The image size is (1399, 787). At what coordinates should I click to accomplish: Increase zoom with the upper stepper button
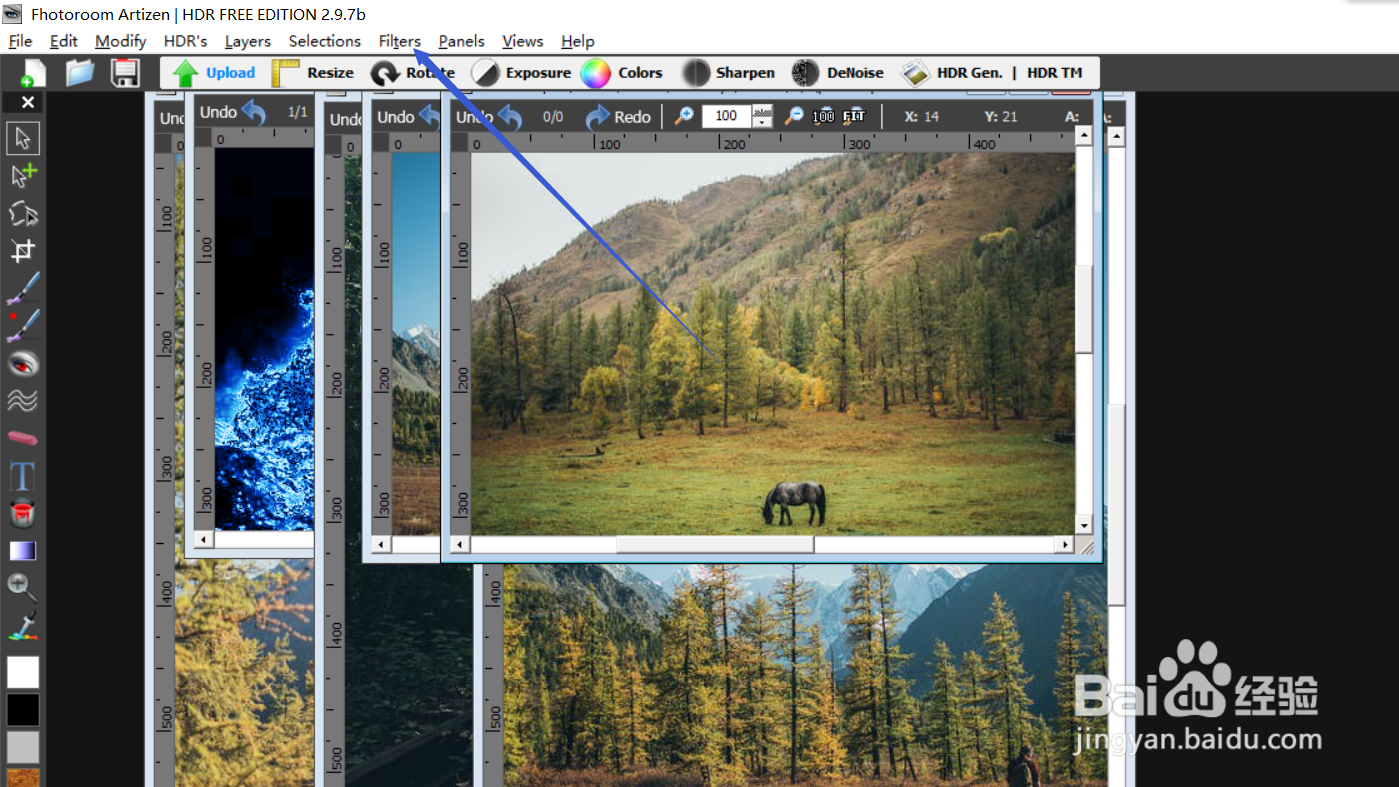pos(763,111)
